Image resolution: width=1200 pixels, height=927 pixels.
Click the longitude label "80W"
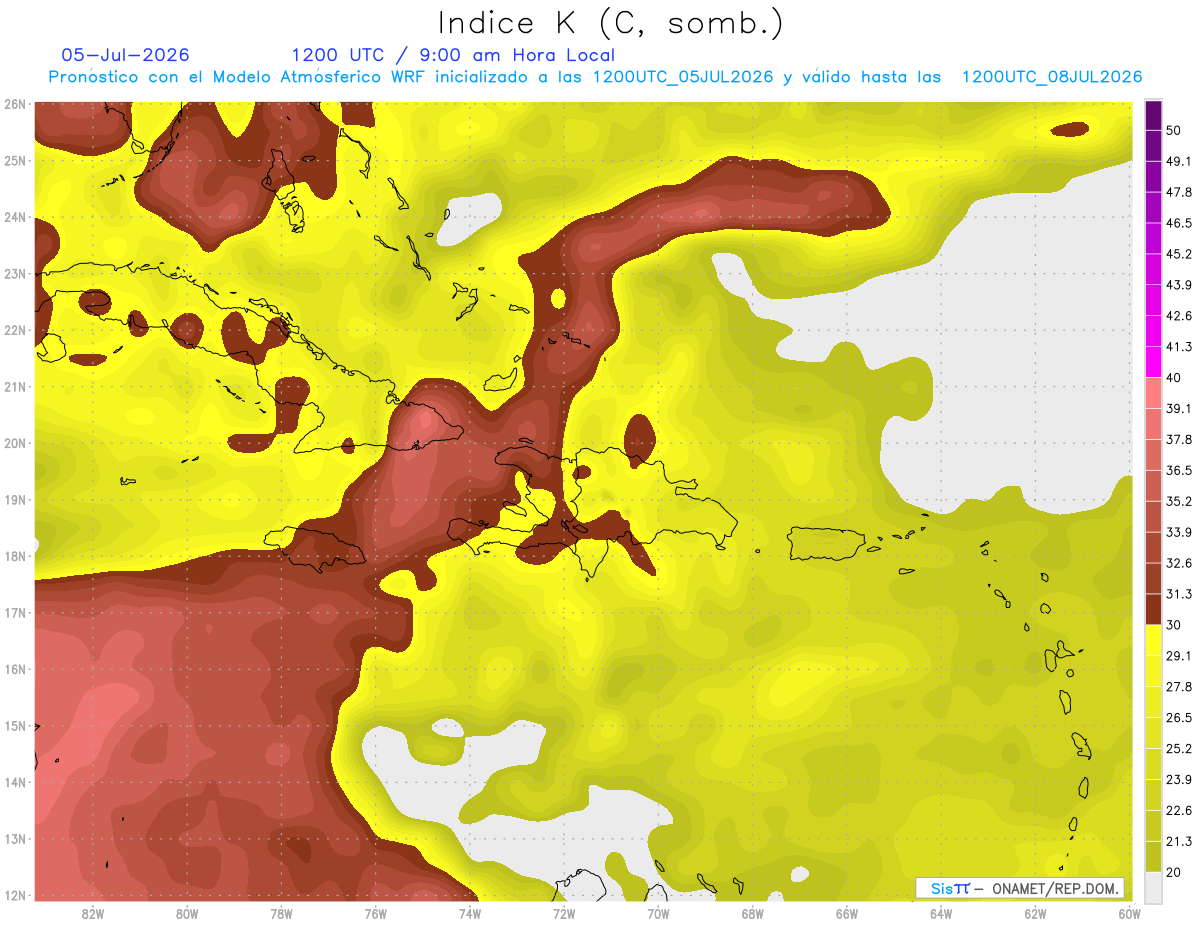(186, 913)
